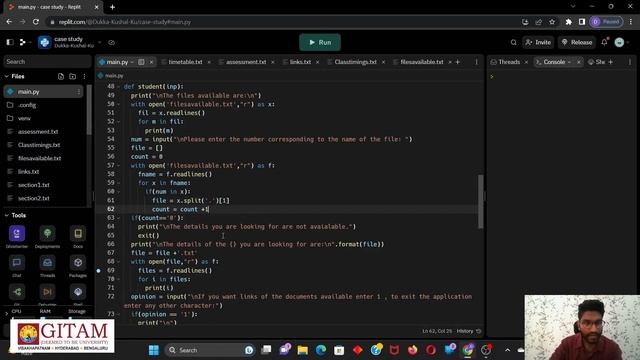Open workspace search magnifier icon
The height and width of the screenshot is (360, 640).
click(x=513, y=42)
